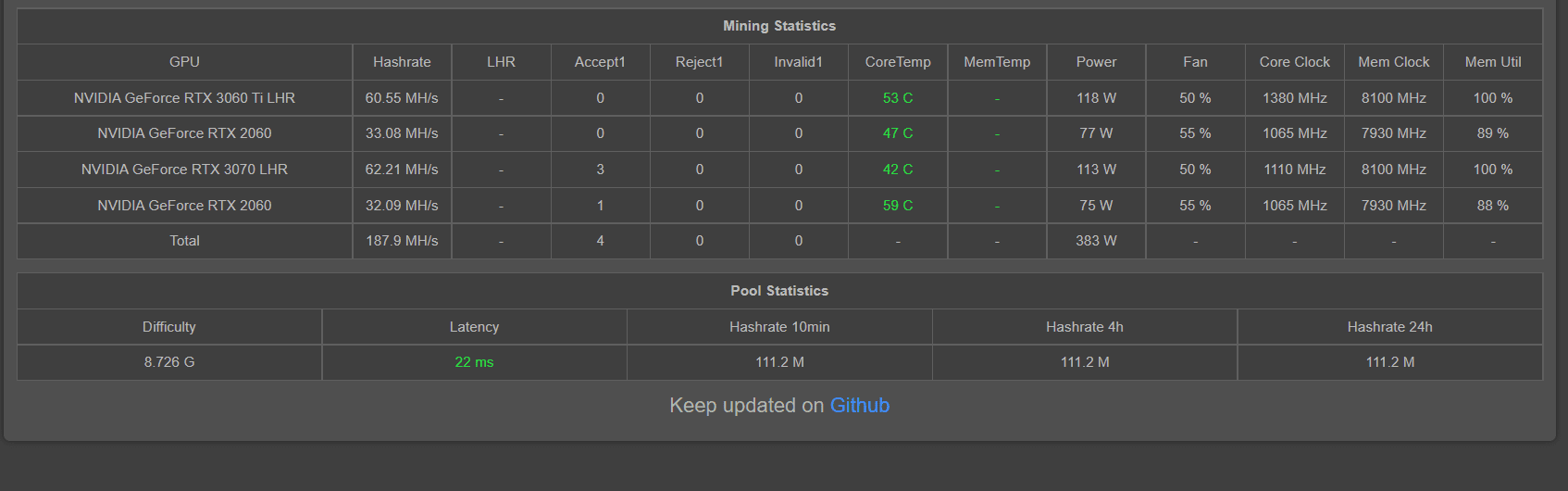This screenshot has width=1568, height=491.
Task: Click the 59 C core temperature
Action: (x=898, y=206)
